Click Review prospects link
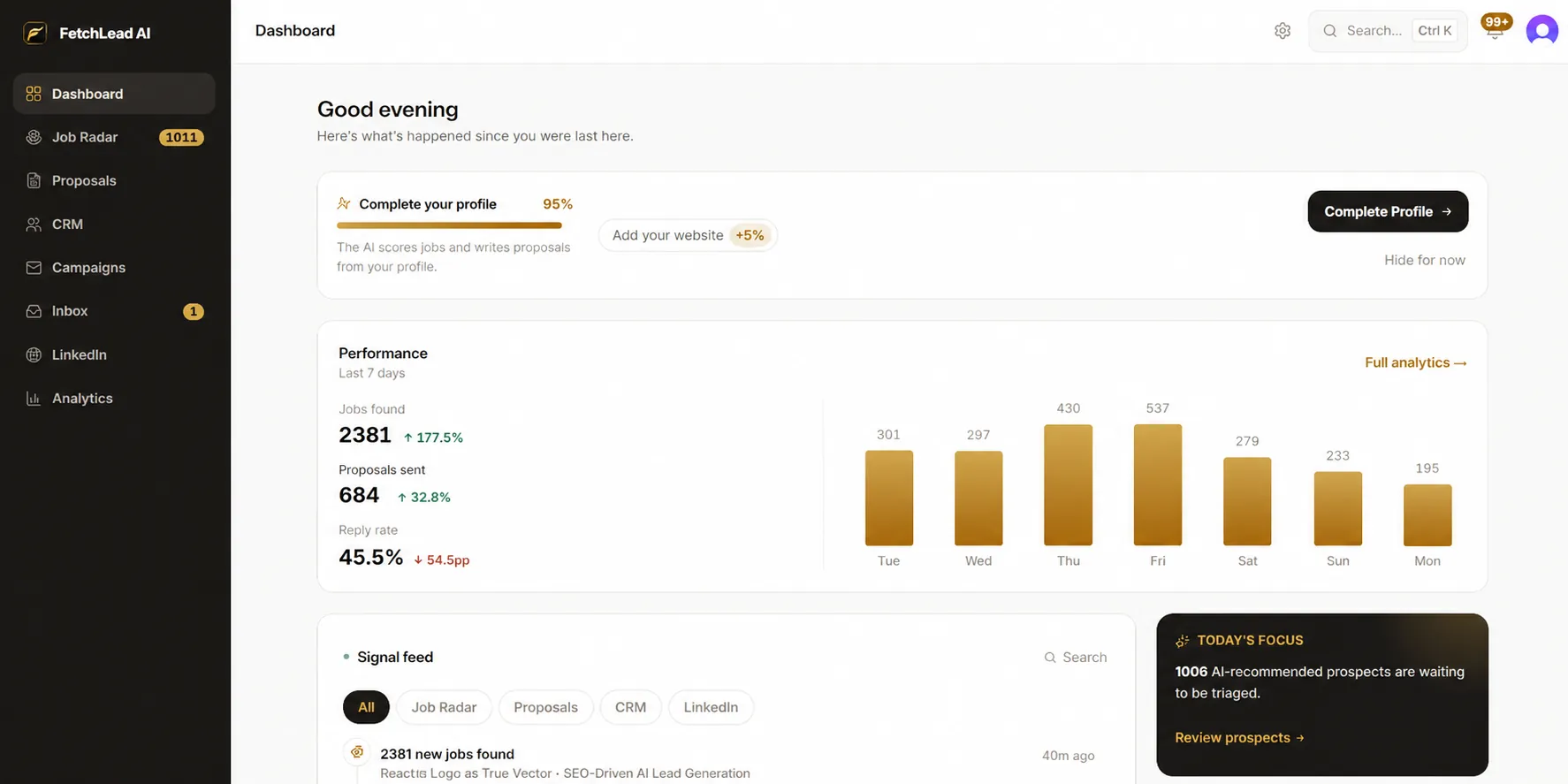Image resolution: width=1568 pixels, height=784 pixels. 1239,737
